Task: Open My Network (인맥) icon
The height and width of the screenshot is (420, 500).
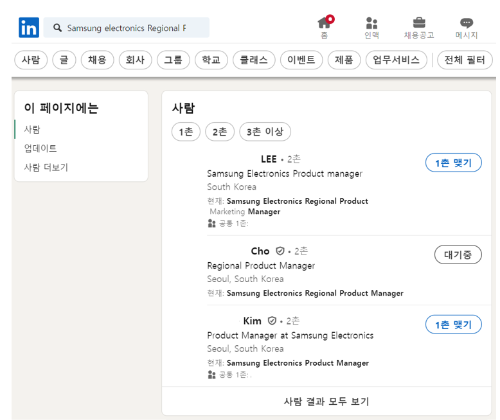Action: (372, 23)
